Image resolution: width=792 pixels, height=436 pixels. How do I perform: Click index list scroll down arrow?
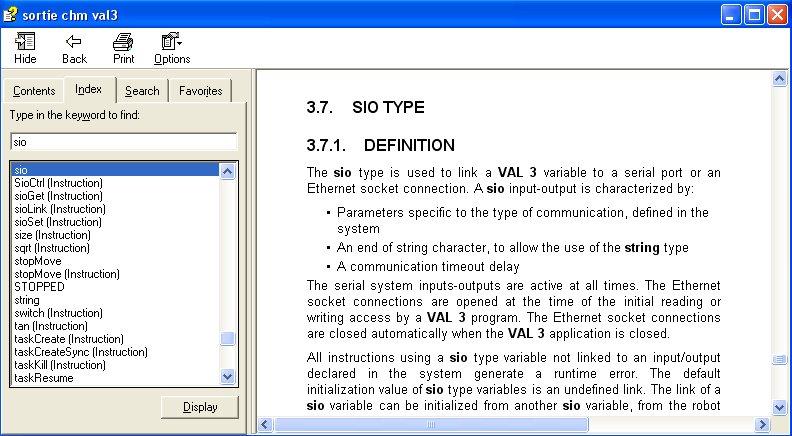pos(227,376)
